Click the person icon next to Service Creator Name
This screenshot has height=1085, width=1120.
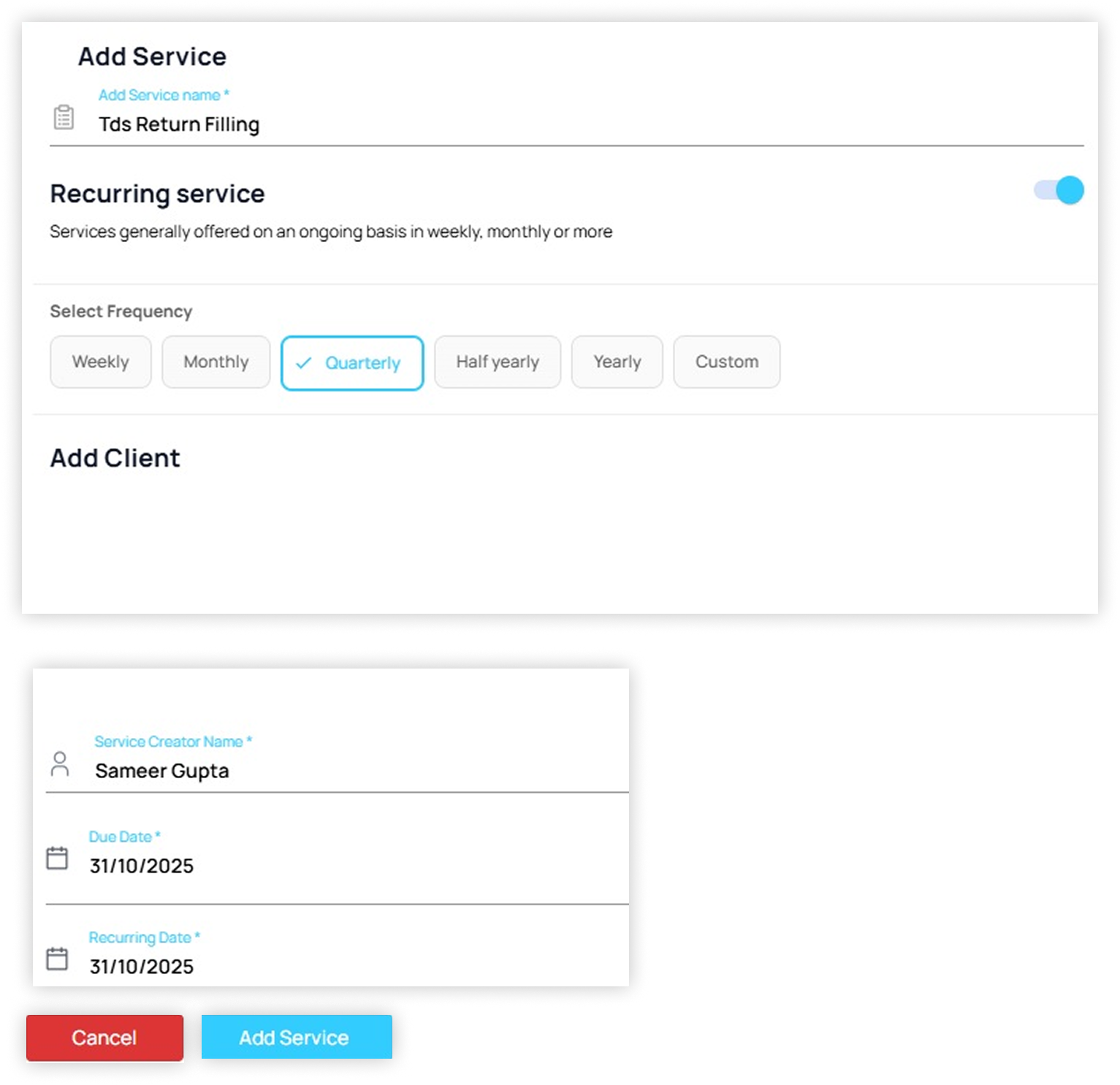coord(60,764)
